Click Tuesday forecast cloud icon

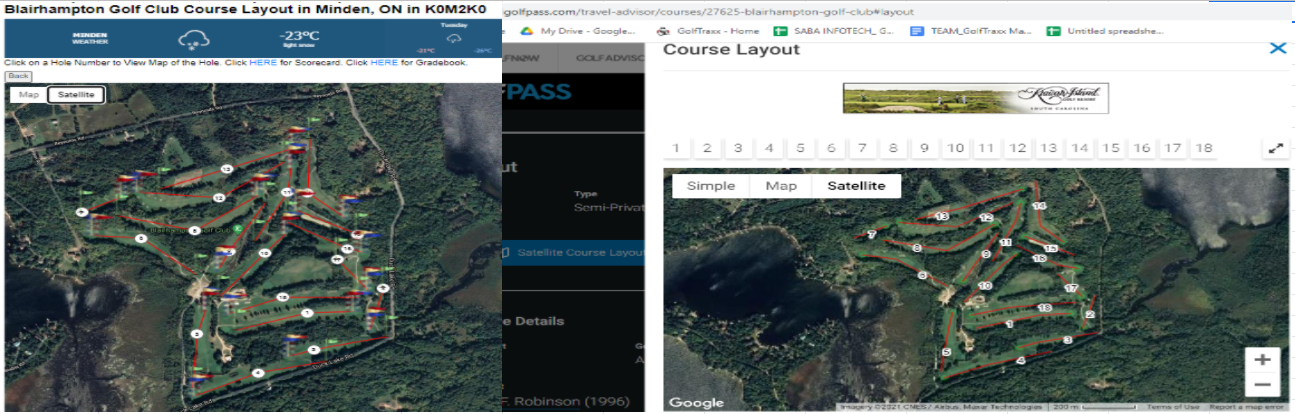[454, 38]
